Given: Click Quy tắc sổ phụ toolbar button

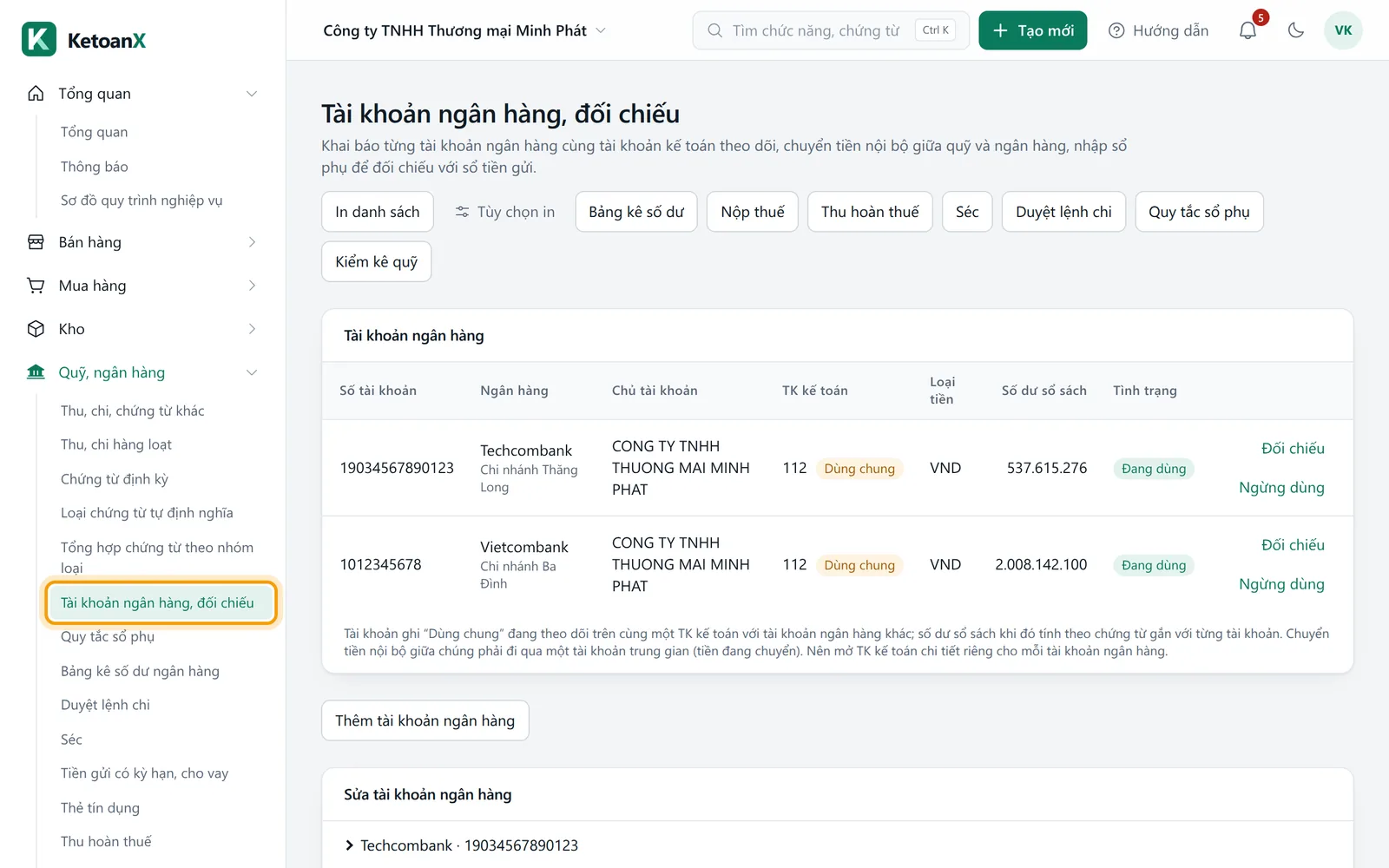Looking at the screenshot, I should 1199,212.
